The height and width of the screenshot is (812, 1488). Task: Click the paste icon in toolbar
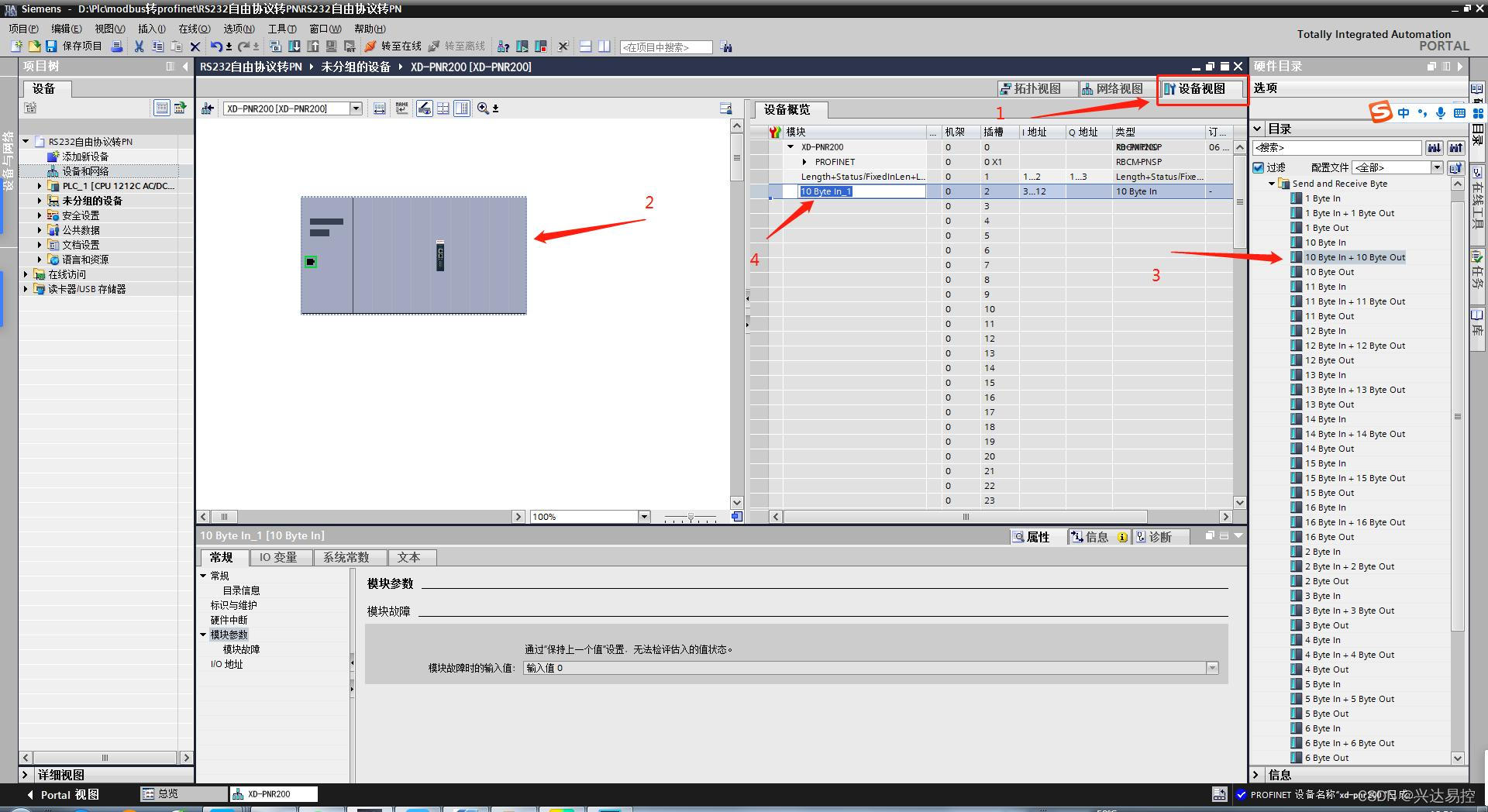176,46
